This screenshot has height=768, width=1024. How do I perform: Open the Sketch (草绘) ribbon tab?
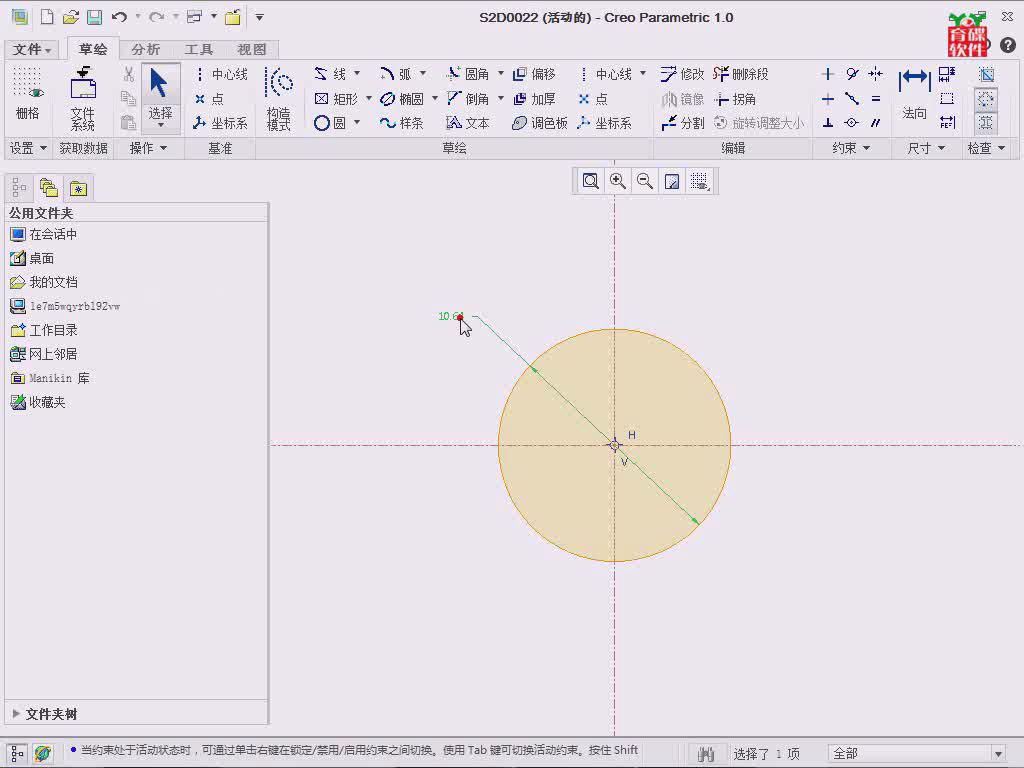[x=93, y=50]
